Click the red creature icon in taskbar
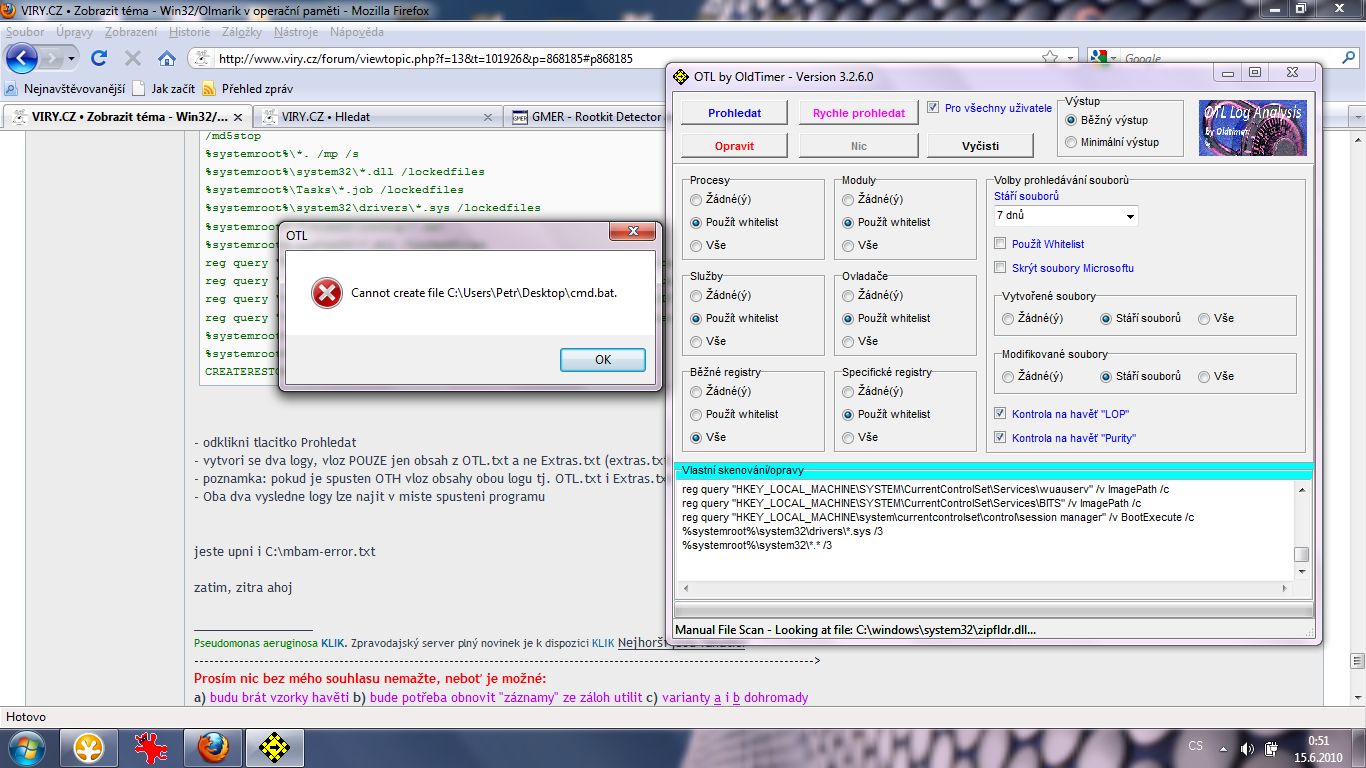This screenshot has width=1366, height=768. 151,747
